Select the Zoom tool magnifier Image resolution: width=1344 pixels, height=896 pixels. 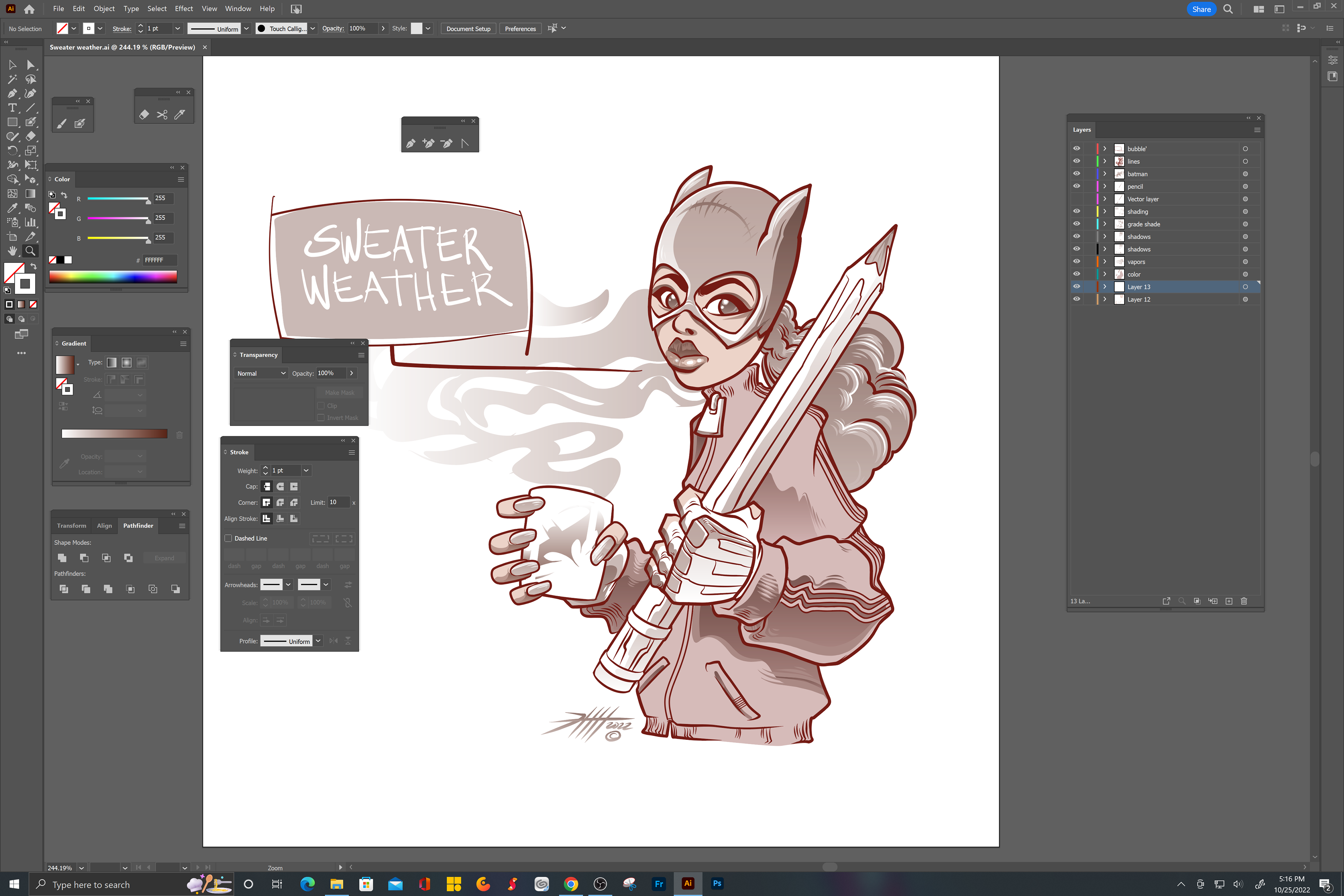(x=30, y=251)
